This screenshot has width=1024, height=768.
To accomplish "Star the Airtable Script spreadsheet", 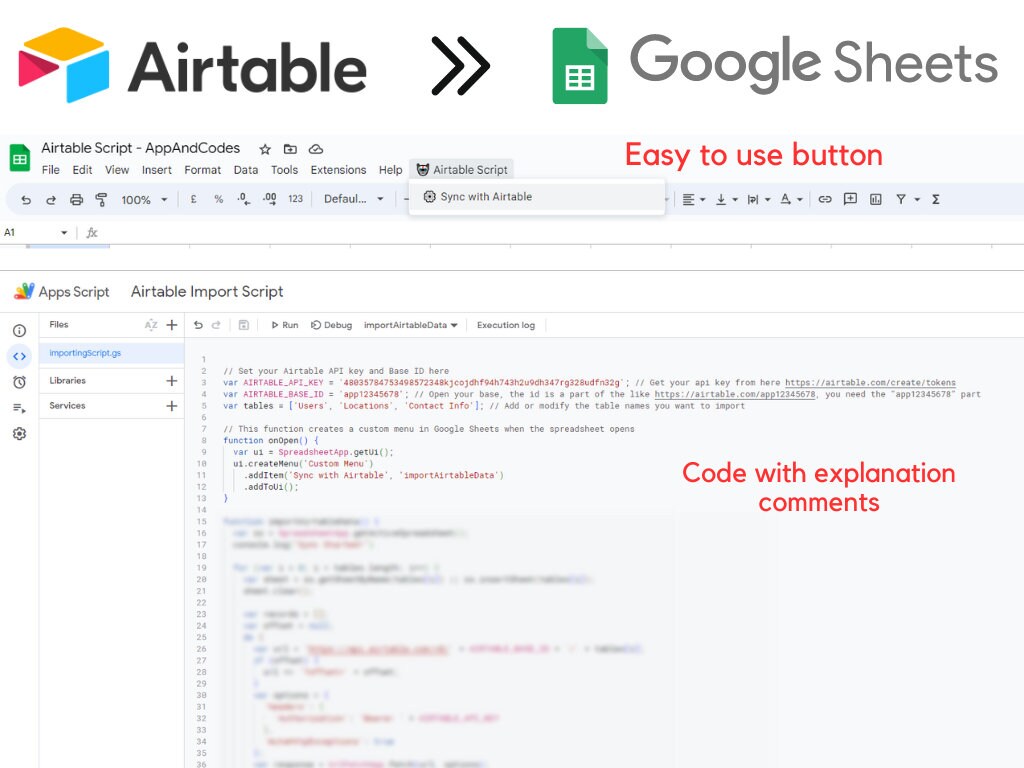I will point(265,148).
